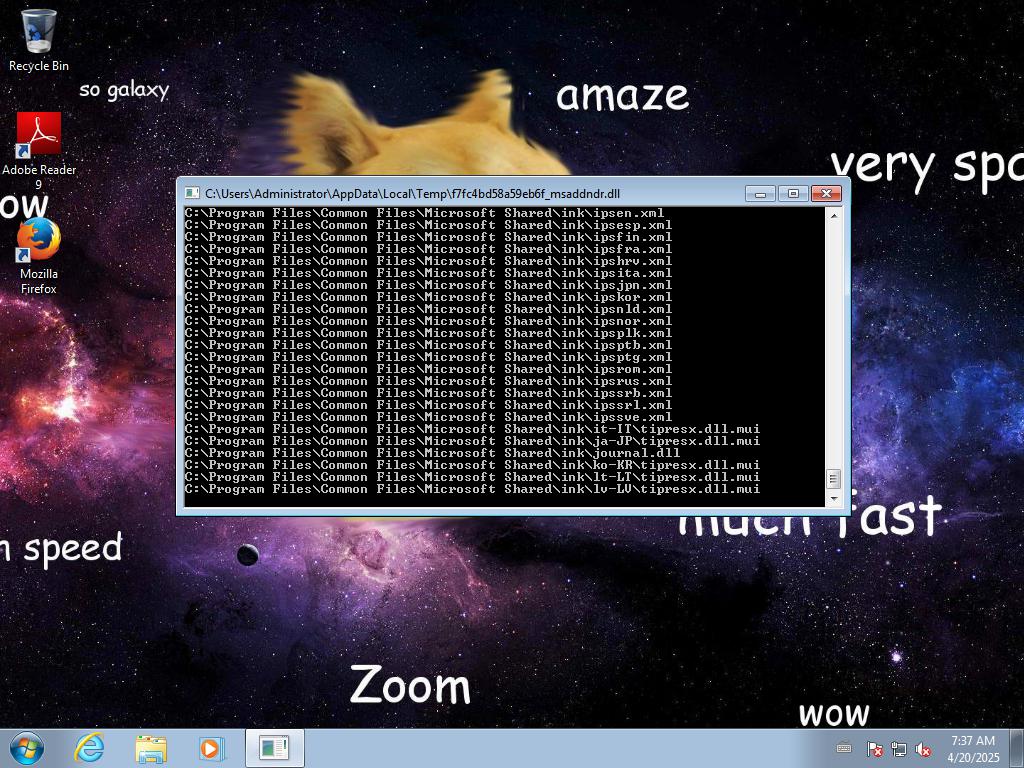Click the console line with ja-JP\tipresx.dll.mui

coord(473,441)
